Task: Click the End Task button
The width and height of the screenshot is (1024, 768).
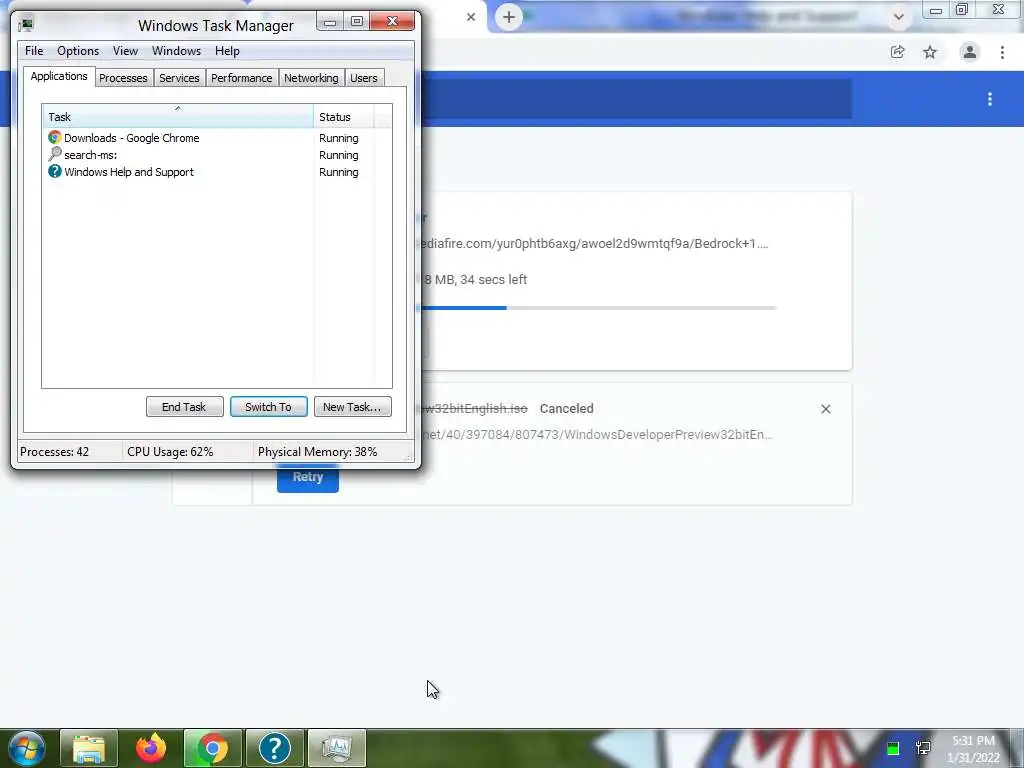Action: [x=184, y=407]
